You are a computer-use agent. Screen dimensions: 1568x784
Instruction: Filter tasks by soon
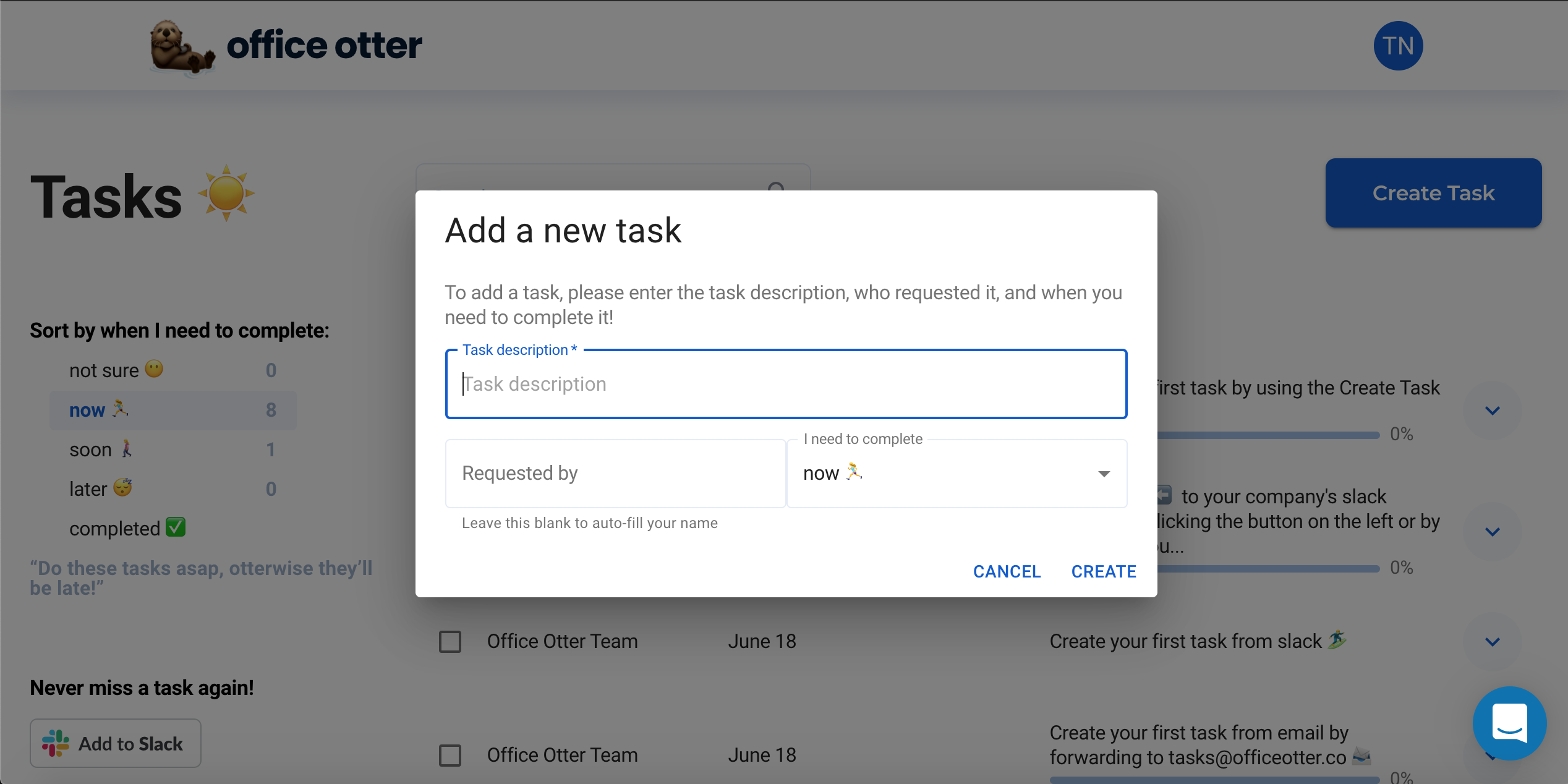pos(90,450)
